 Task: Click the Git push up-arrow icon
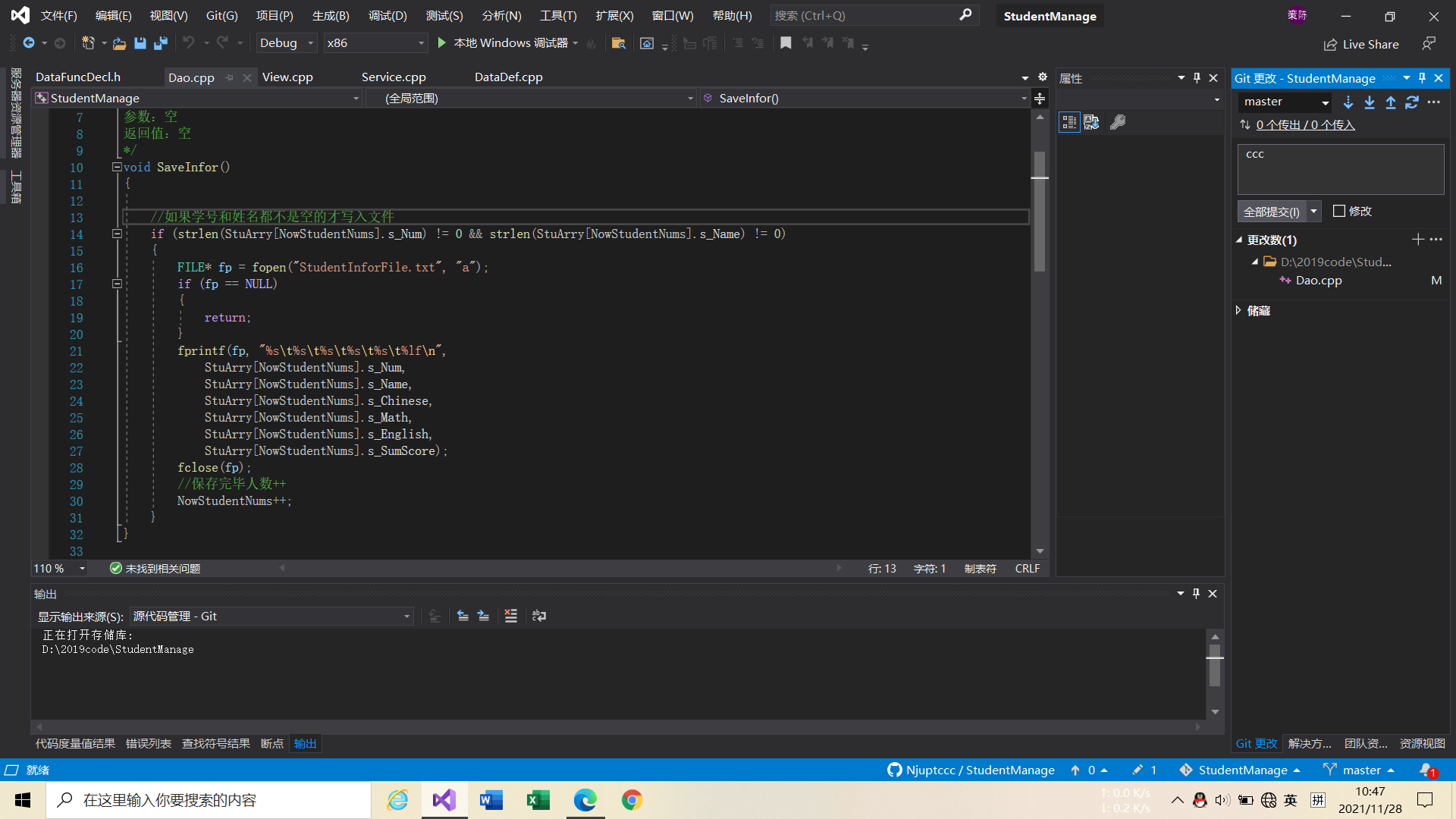coord(1391,102)
